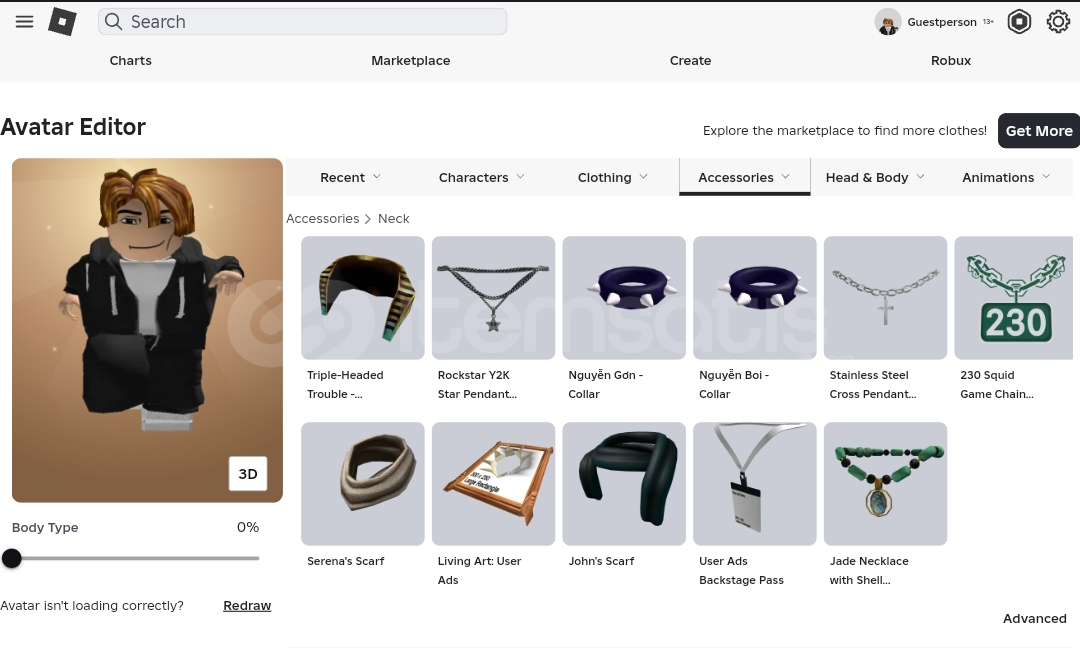
Task: Select the Stainless Steel Cross Pendant thumbnail
Action: [x=885, y=297]
